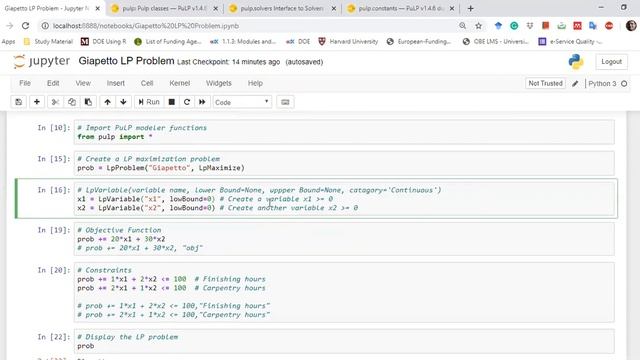Open the command palette keyboard icon
Image resolution: width=640 pixels, height=360 pixels.
[285, 102]
